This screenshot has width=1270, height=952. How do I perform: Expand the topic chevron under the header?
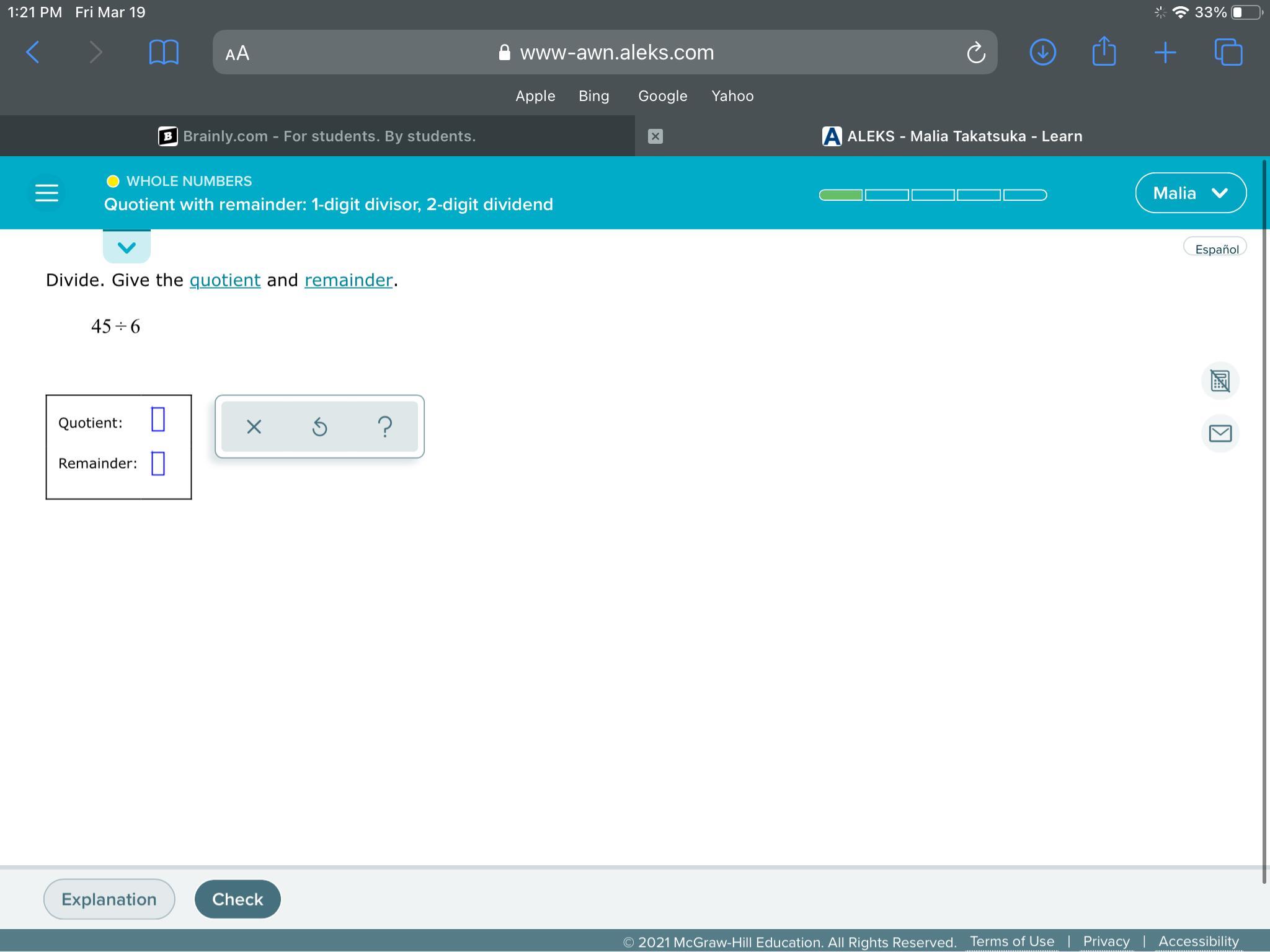point(127,247)
